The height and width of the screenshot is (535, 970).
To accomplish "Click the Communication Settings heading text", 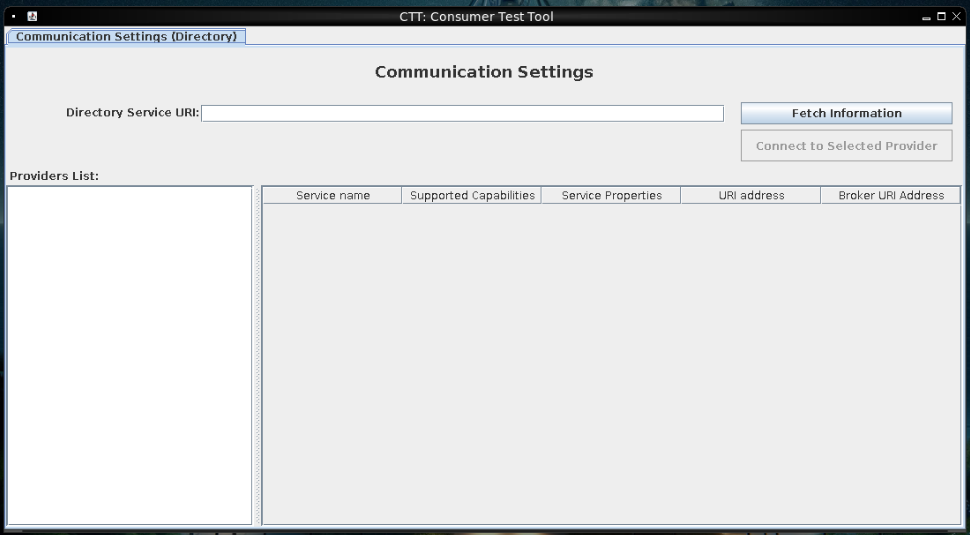I will (484, 72).
